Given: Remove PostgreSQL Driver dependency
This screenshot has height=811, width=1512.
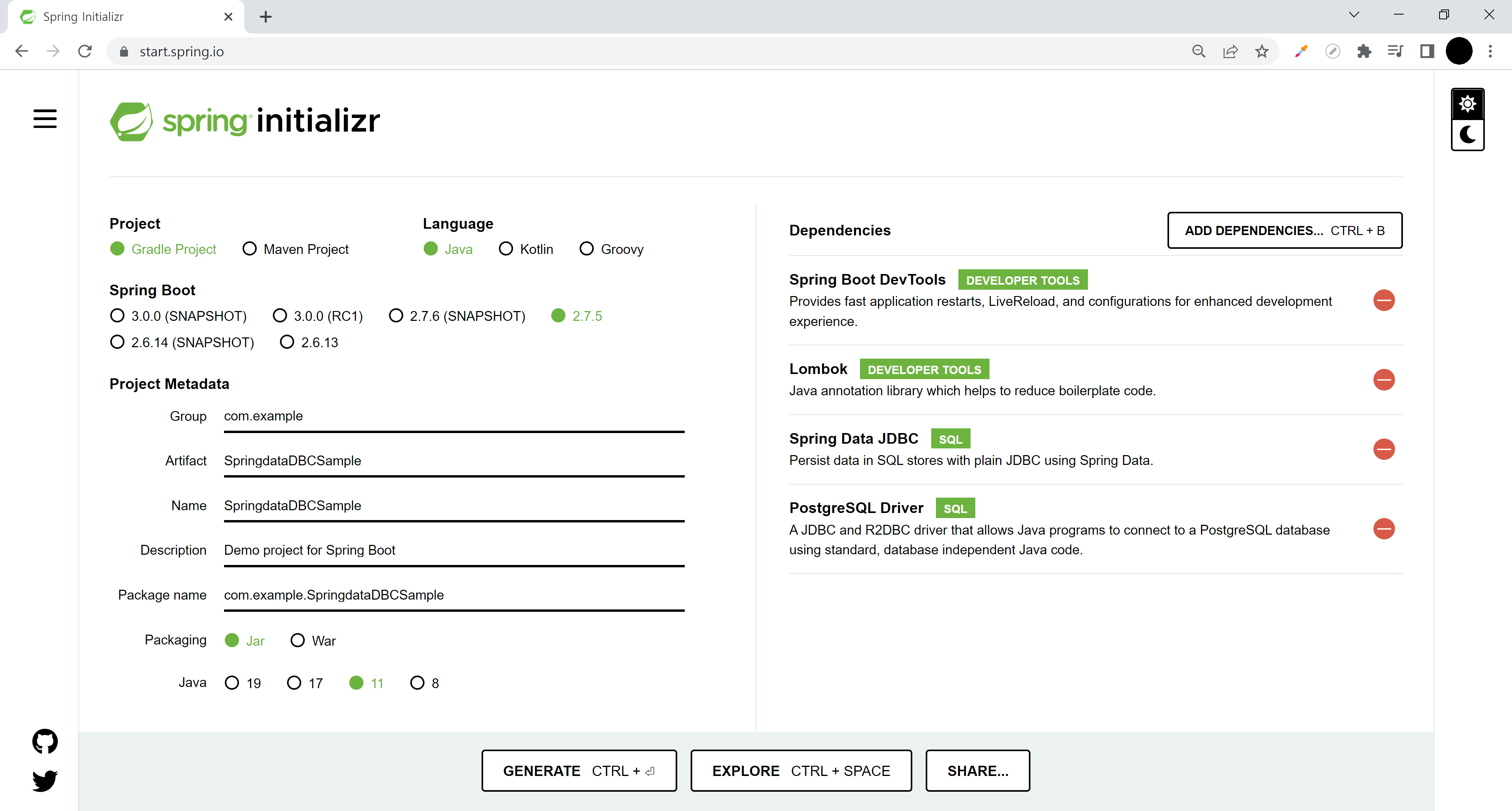Looking at the screenshot, I should tap(1384, 529).
